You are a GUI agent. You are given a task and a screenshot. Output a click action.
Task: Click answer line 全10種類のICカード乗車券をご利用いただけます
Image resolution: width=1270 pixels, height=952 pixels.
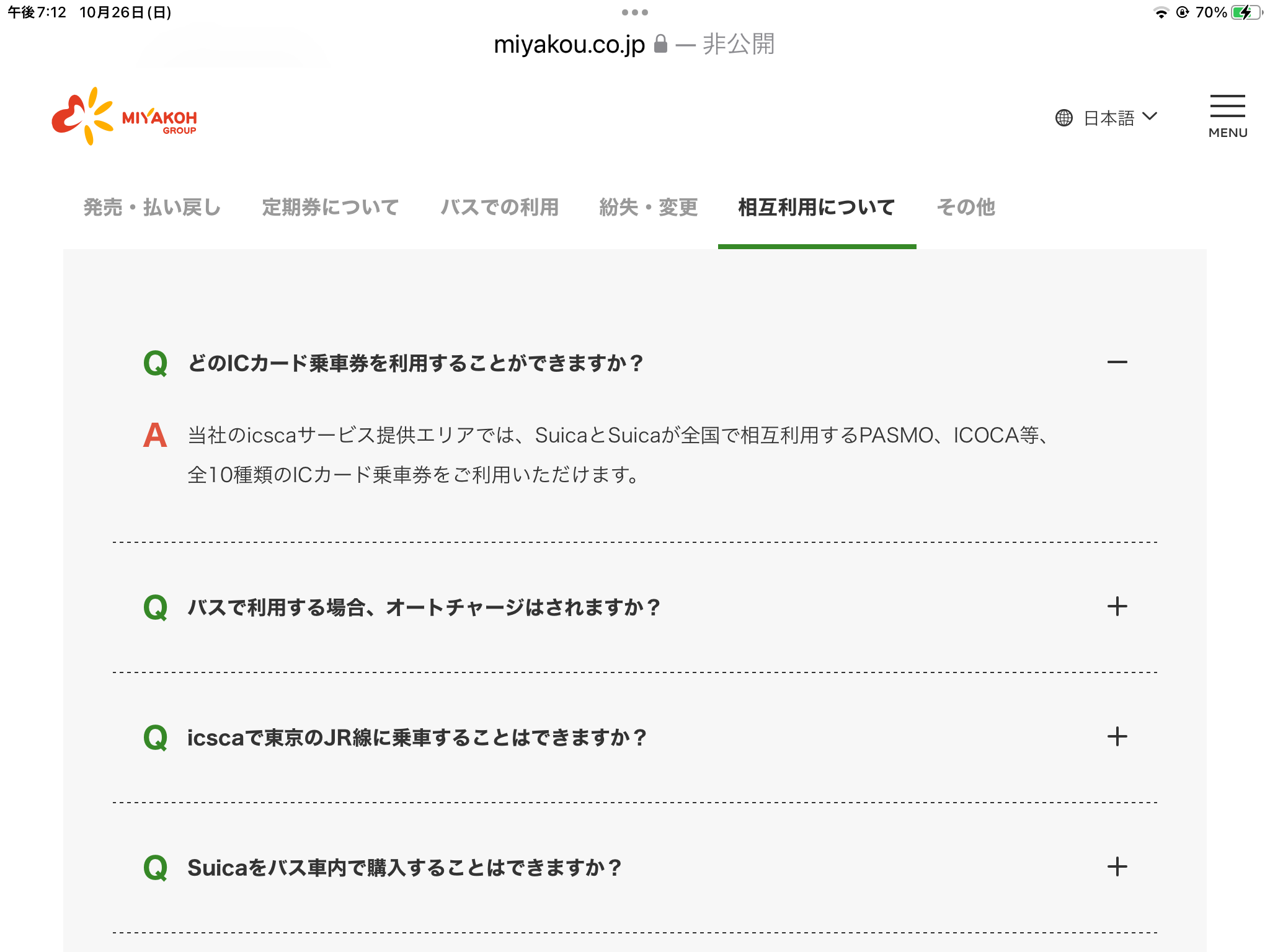[x=413, y=475]
